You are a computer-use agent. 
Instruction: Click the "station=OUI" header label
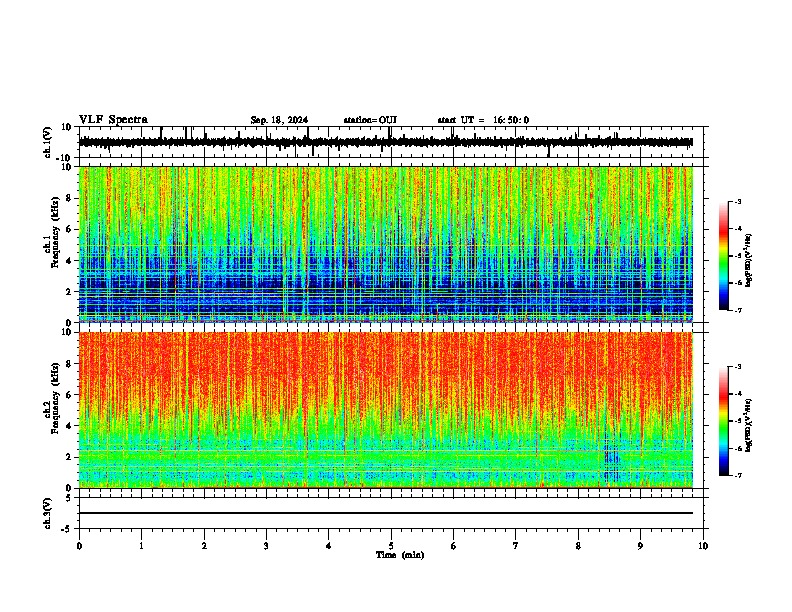370,120
